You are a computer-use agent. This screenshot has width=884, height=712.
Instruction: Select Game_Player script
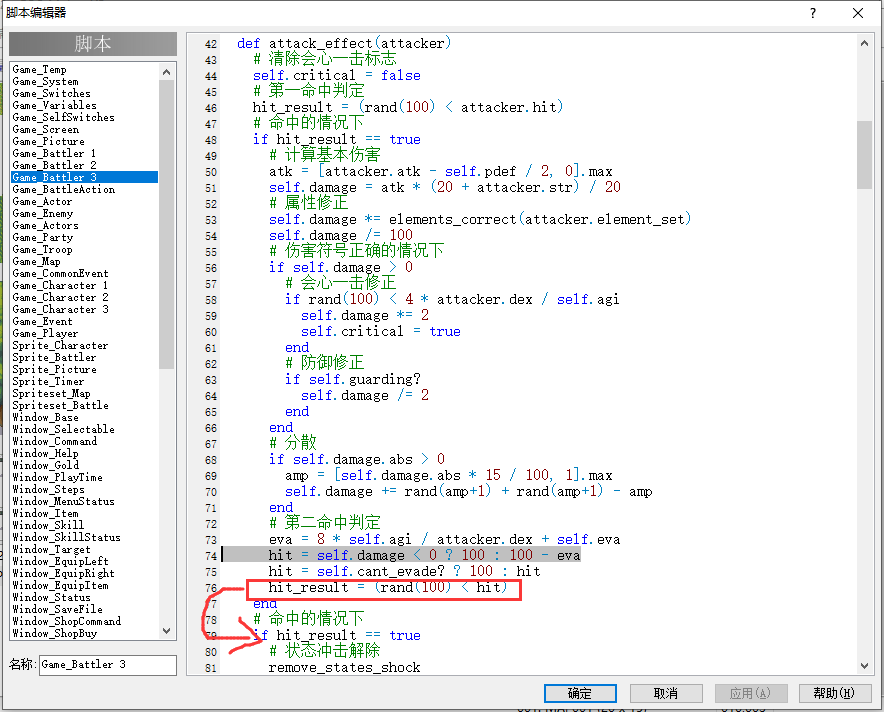[x=45, y=333]
